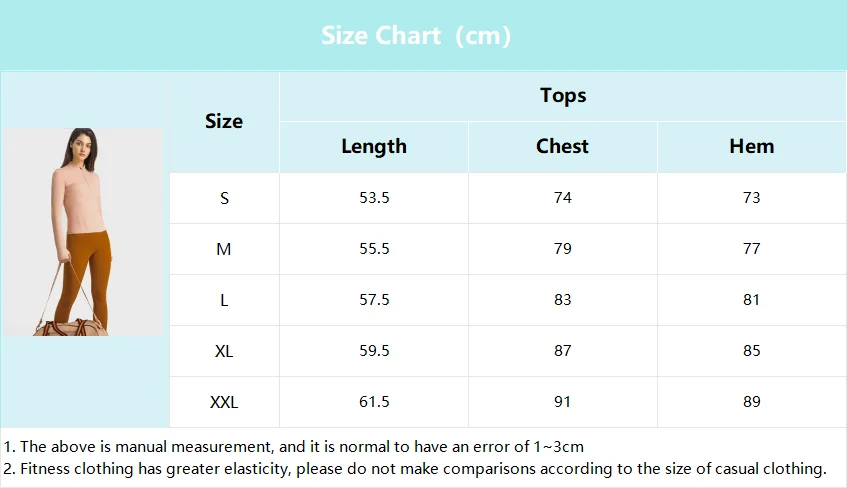Click the 59.5 length cell

(374, 351)
